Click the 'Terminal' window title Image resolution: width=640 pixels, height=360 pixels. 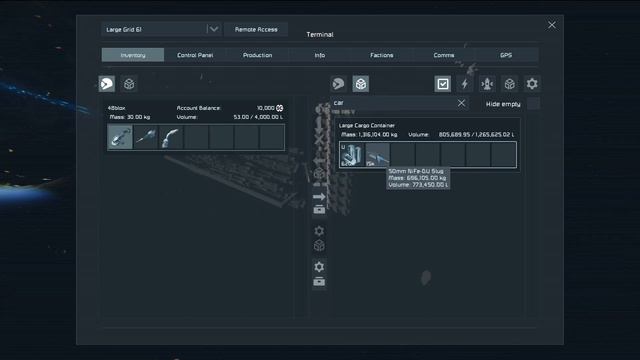click(320, 35)
